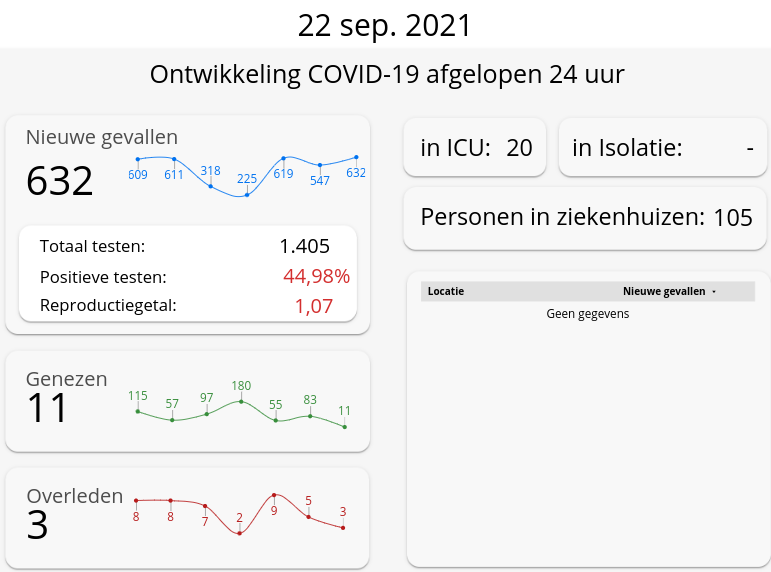Click the large 632 new cases number

pyautogui.click(x=60, y=181)
